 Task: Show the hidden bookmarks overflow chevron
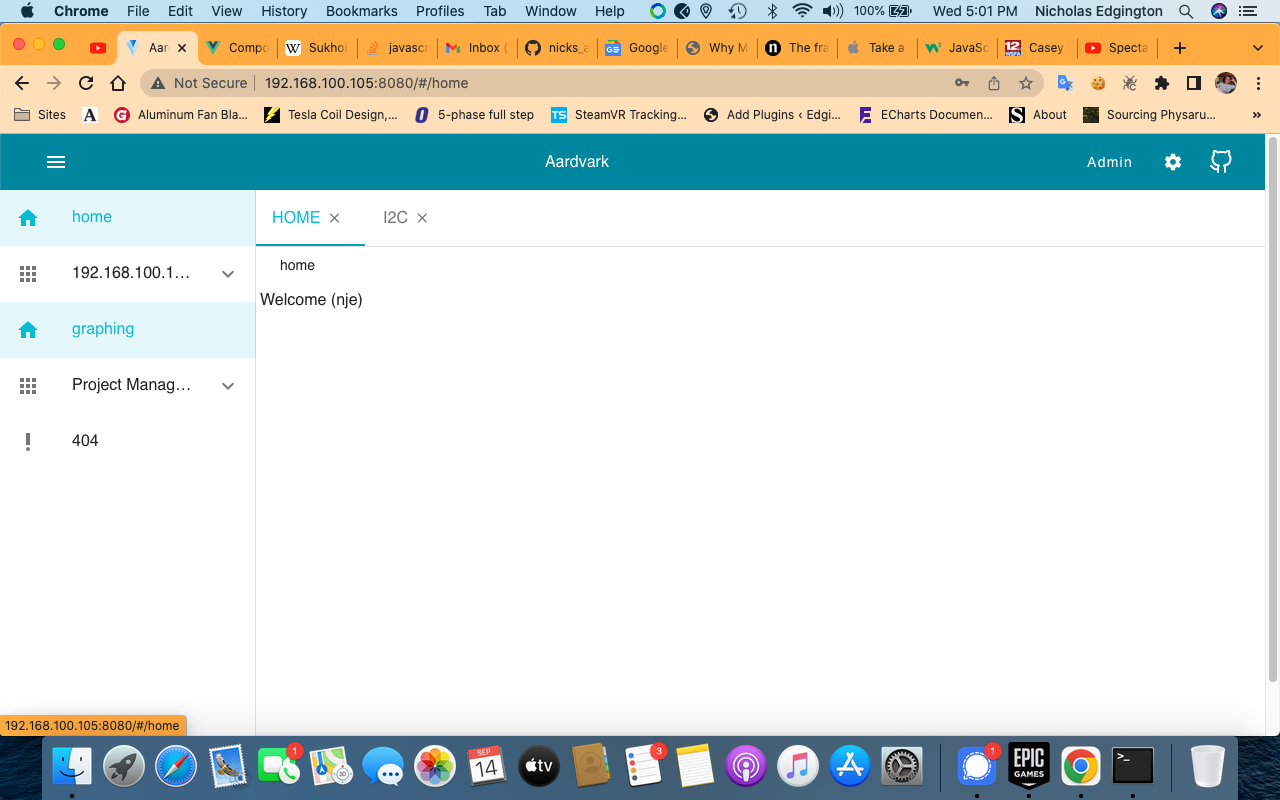pos(1257,115)
